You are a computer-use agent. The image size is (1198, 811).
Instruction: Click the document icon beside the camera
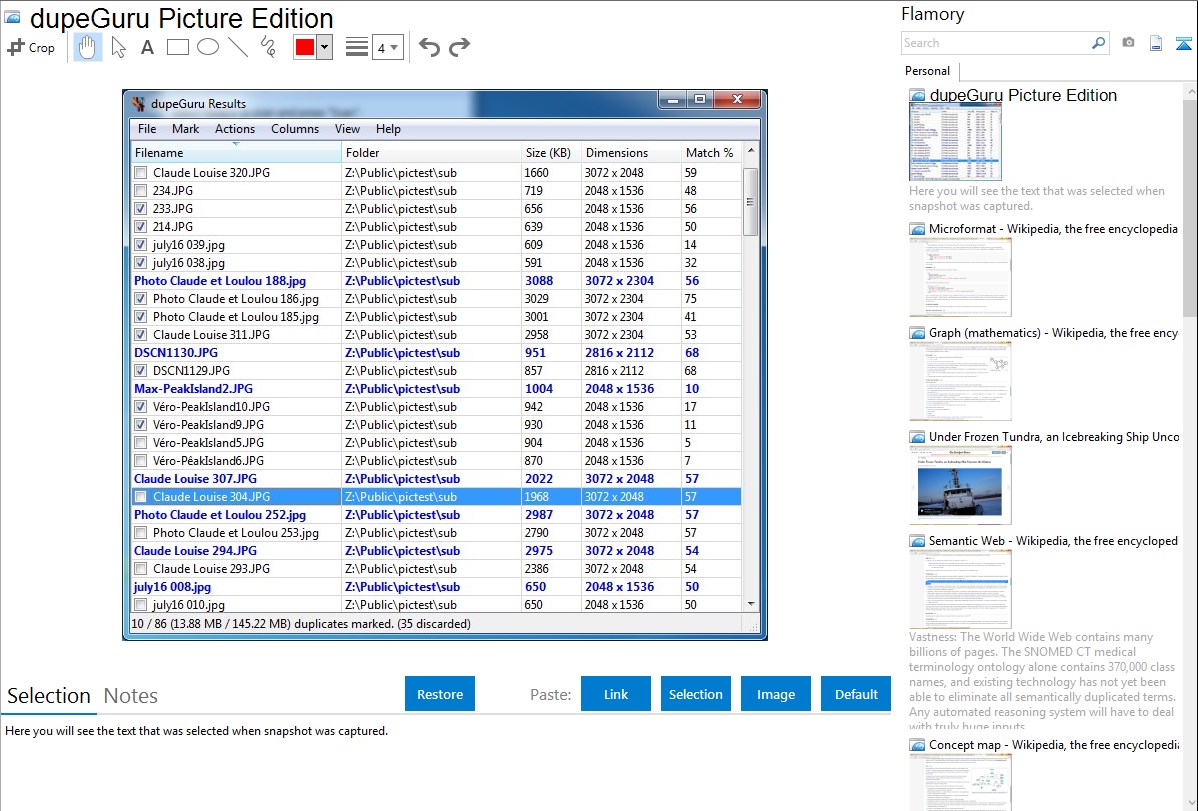click(1156, 43)
